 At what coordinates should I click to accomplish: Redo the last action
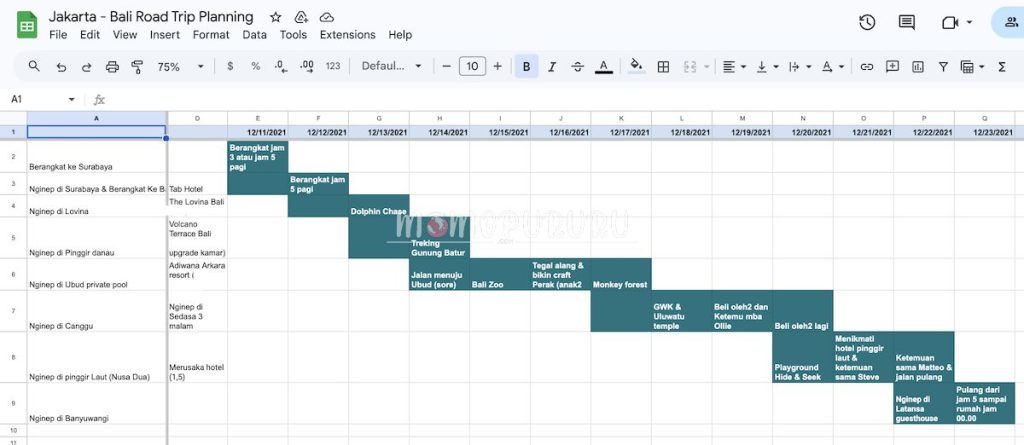tap(86, 67)
